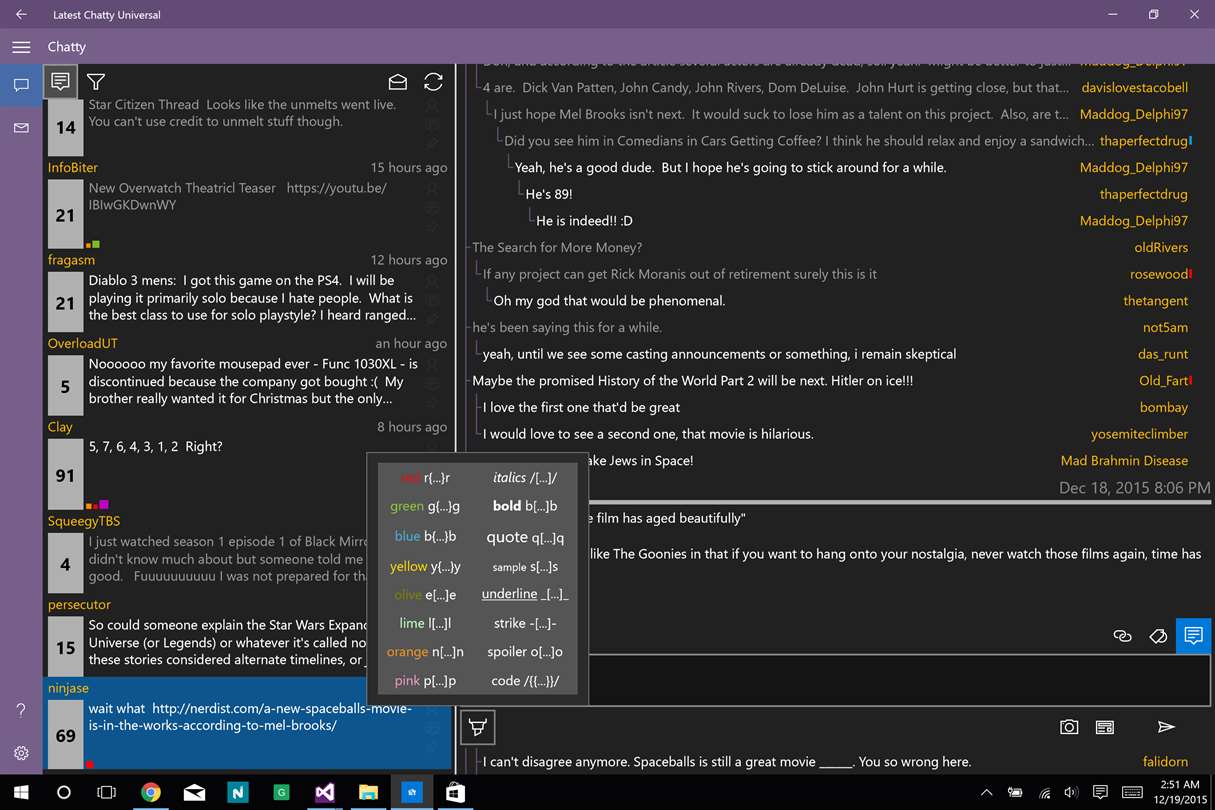
Task: Open File Explorer from taskbar
Action: pyautogui.click(x=368, y=792)
